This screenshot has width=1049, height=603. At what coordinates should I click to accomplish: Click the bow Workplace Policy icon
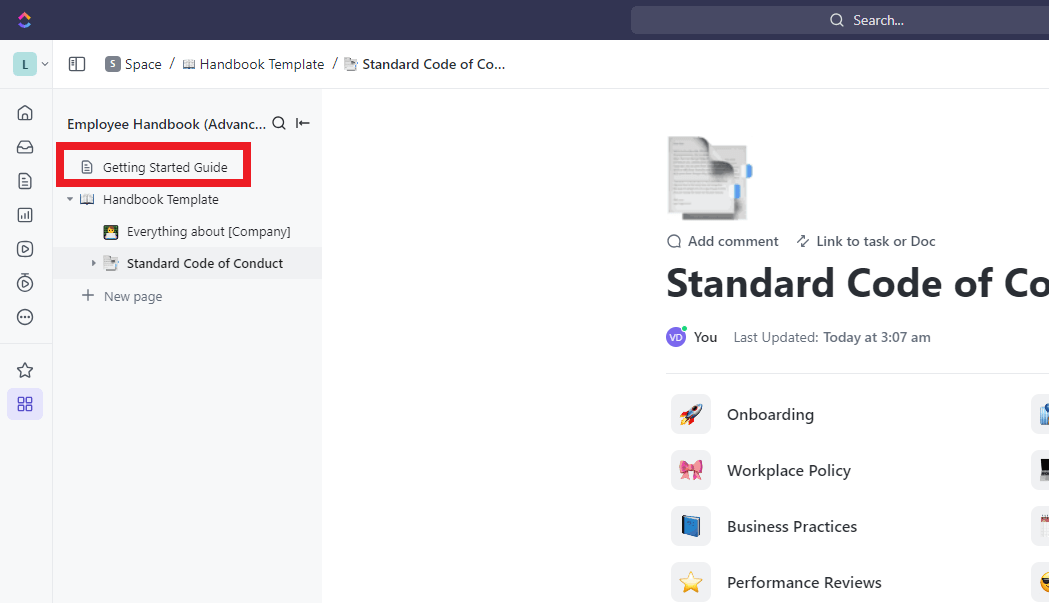click(x=691, y=470)
